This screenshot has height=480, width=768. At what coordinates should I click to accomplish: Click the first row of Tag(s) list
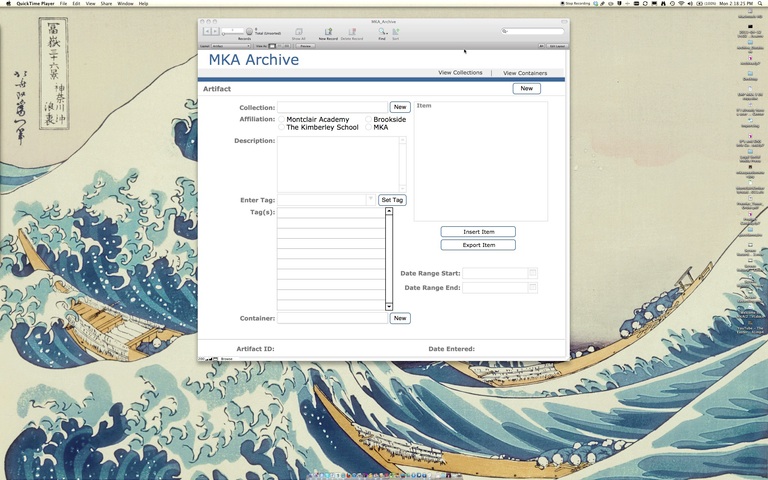pyautogui.click(x=331, y=213)
